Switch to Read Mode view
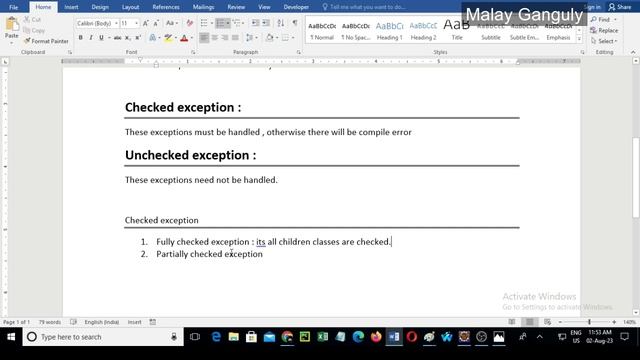The width and height of the screenshot is (640, 360). point(512,322)
